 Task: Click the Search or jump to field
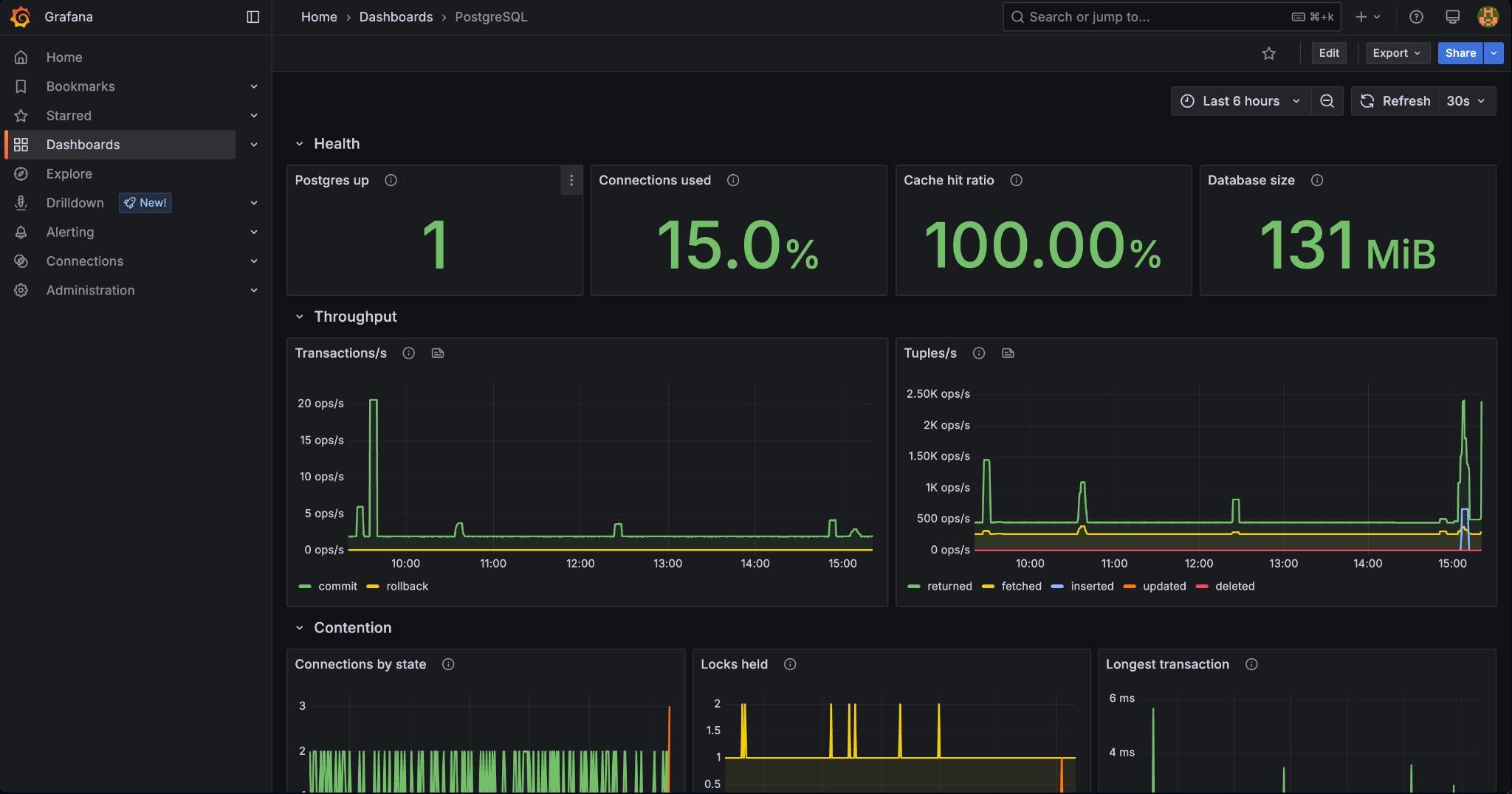pos(1172,17)
